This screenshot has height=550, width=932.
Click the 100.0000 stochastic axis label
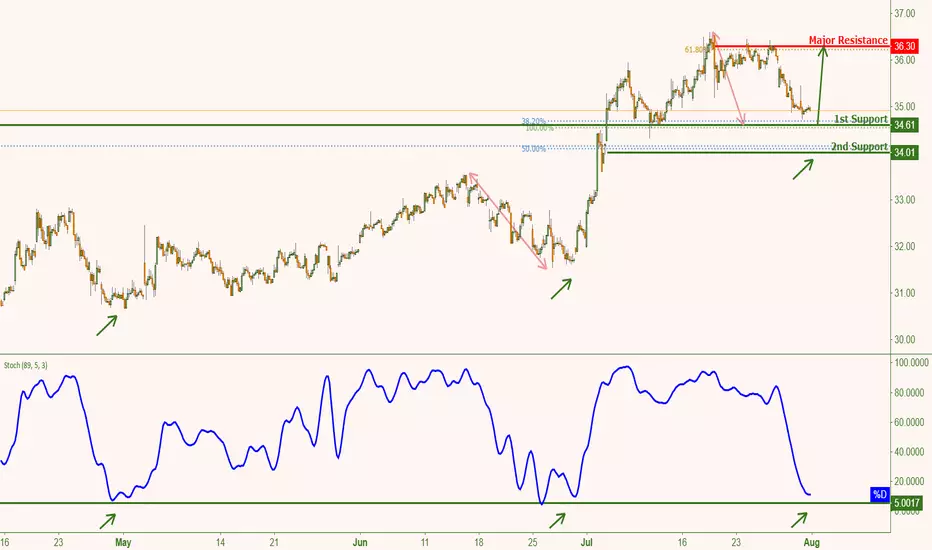pos(909,363)
